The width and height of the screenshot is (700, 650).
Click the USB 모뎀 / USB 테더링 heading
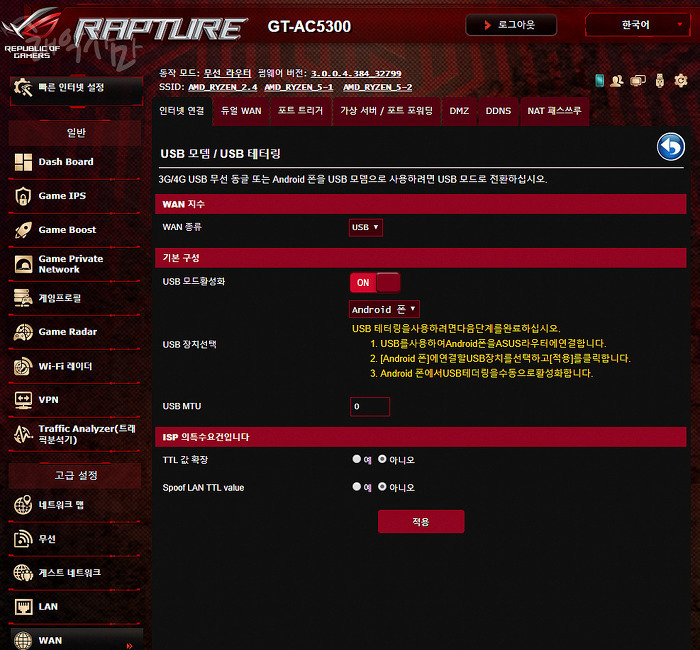221,154
